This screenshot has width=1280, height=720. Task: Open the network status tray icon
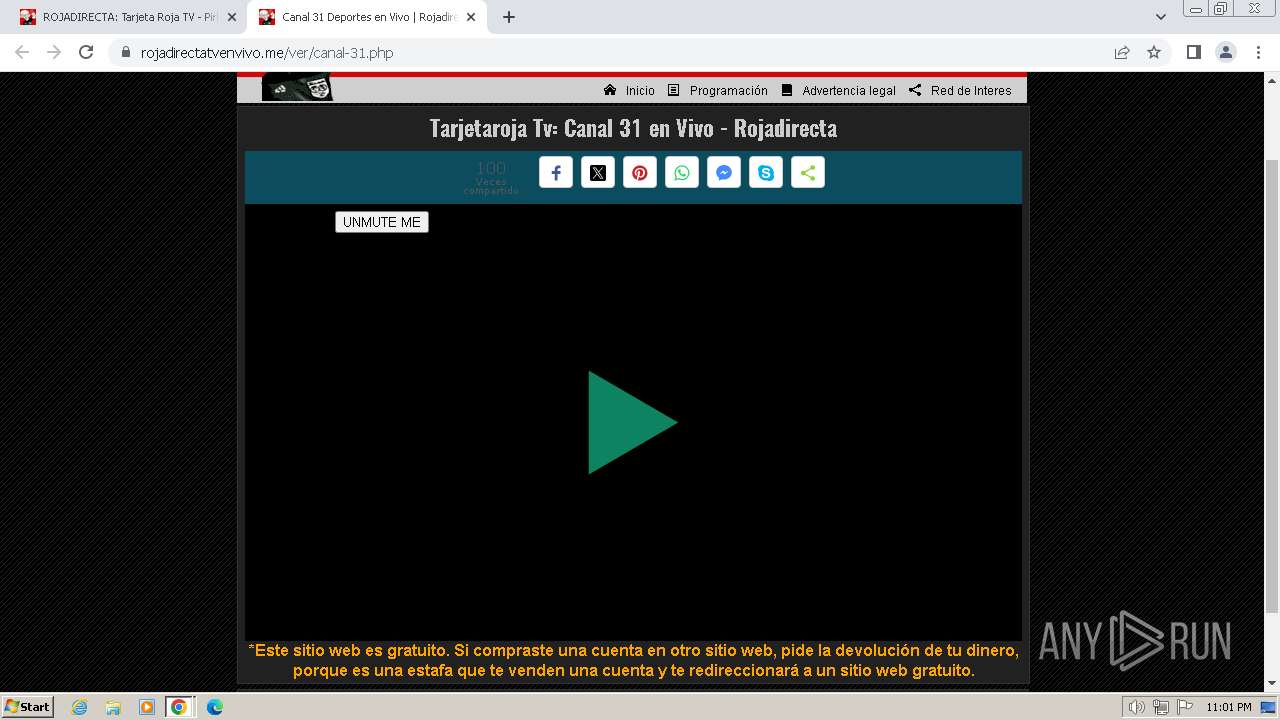tap(1160, 708)
